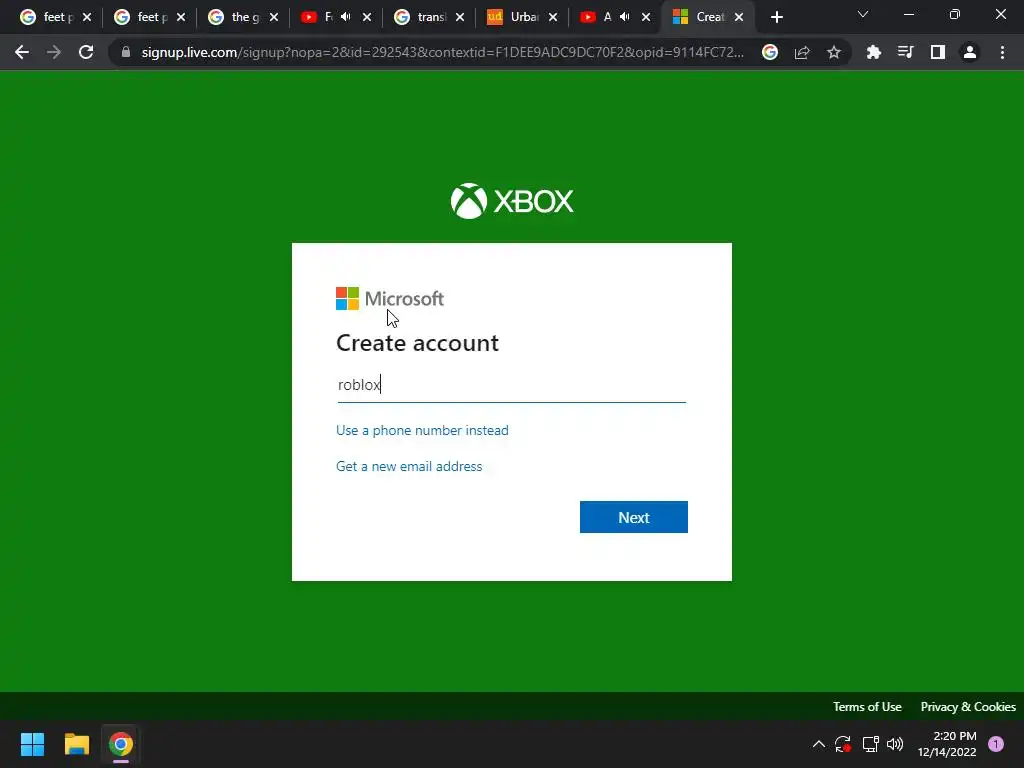Open the Chrome extensions puzzle icon
Viewport: 1024px width, 768px height.
tap(873, 52)
